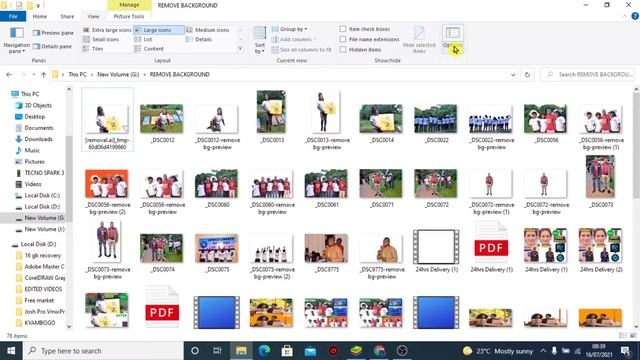Click New Volume (G:) in address bar
Image resolution: width=640 pixels, height=360 pixels.
[x=118, y=74]
